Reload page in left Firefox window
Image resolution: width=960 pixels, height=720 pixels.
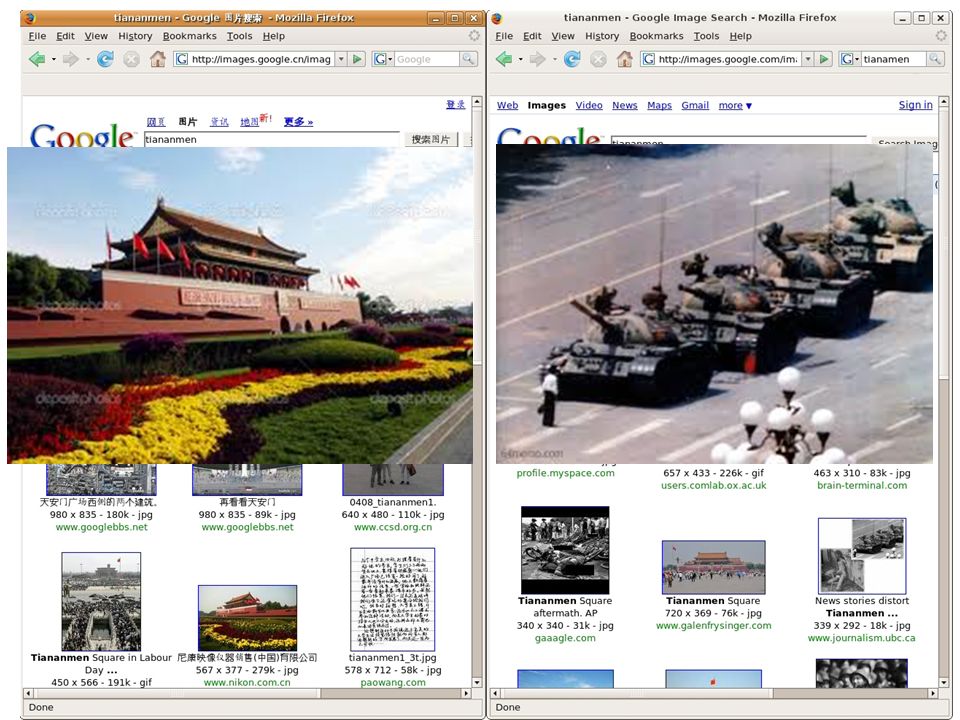pos(105,59)
